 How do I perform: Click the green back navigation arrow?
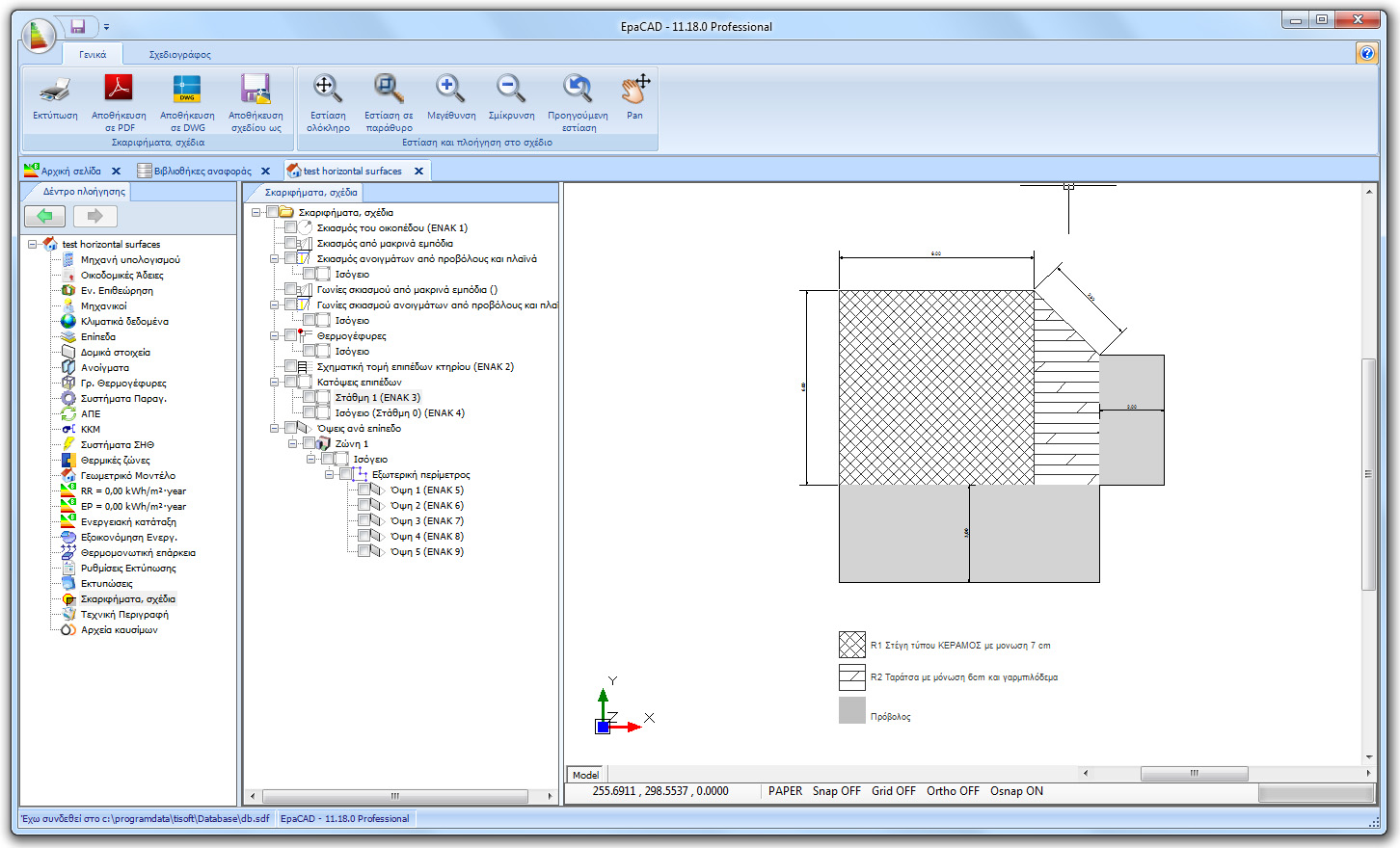44,216
